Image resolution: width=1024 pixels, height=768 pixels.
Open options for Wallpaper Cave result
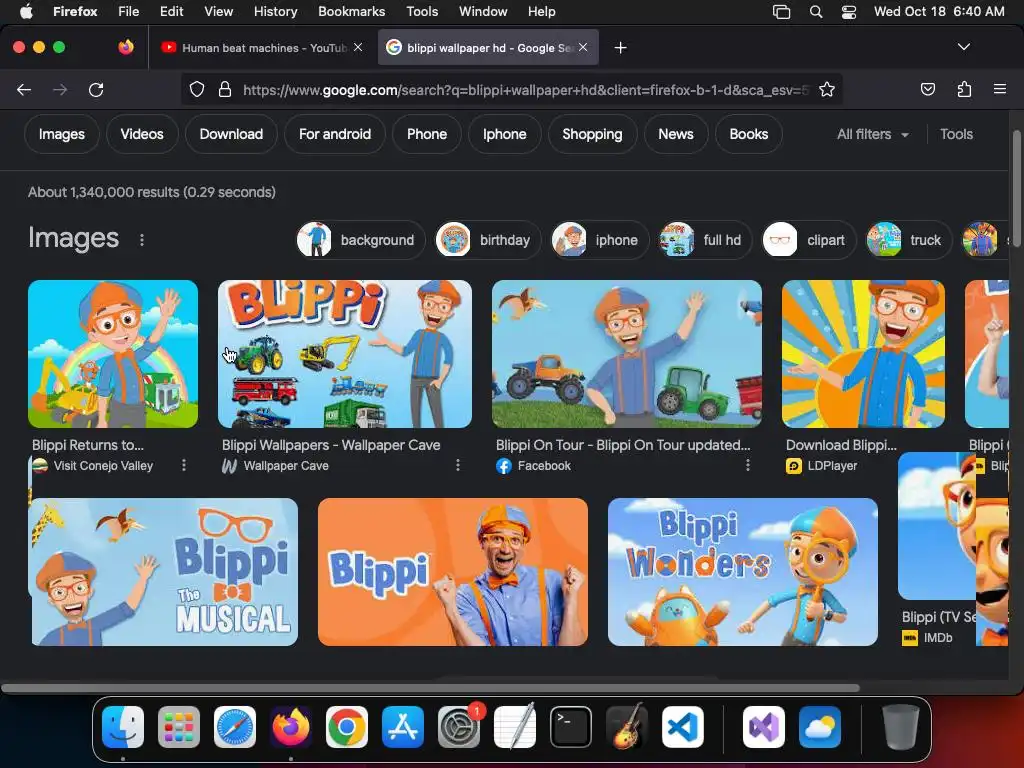coord(458,465)
